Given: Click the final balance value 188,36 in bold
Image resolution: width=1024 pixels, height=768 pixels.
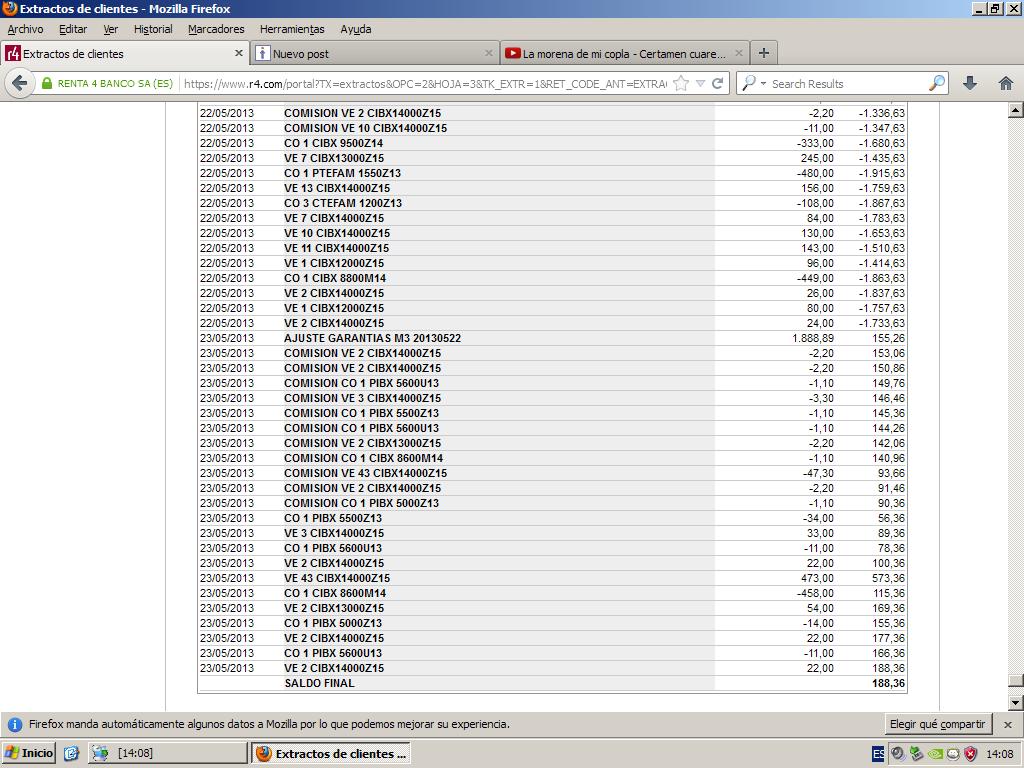Looking at the screenshot, I should 888,683.
